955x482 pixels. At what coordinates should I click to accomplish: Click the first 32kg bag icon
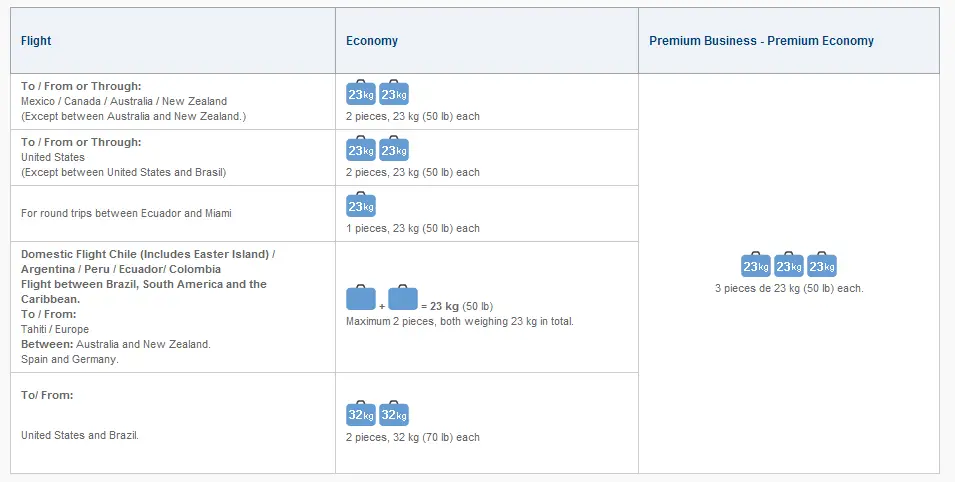click(x=361, y=414)
